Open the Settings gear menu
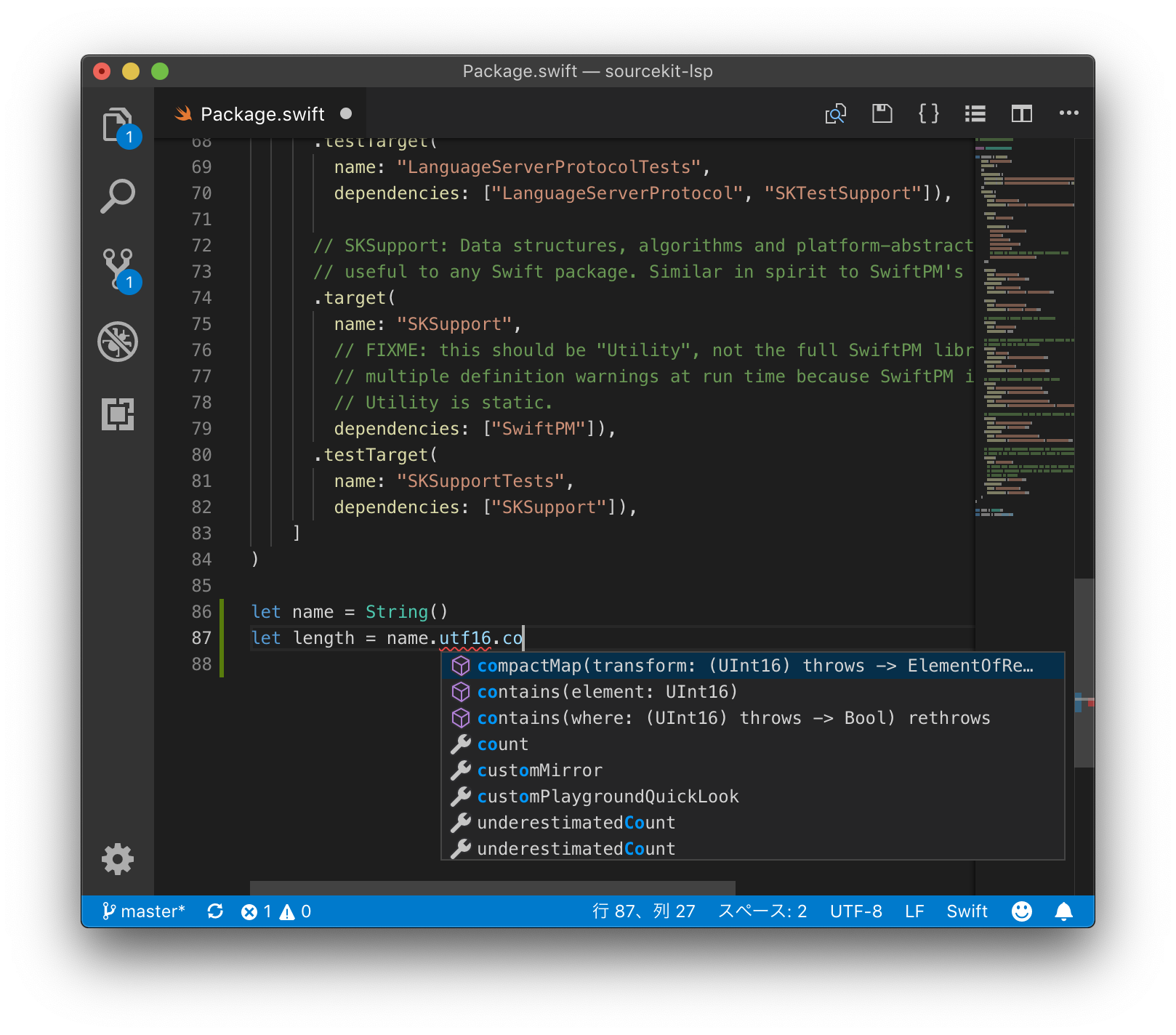This screenshot has width=1176, height=1035. click(x=118, y=859)
